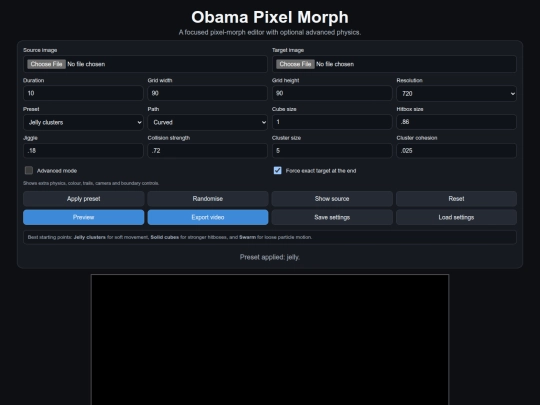Image resolution: width=540 pixels, height=405 pixels.
Task: Click the Save settings button
Action: coord(332,217)
